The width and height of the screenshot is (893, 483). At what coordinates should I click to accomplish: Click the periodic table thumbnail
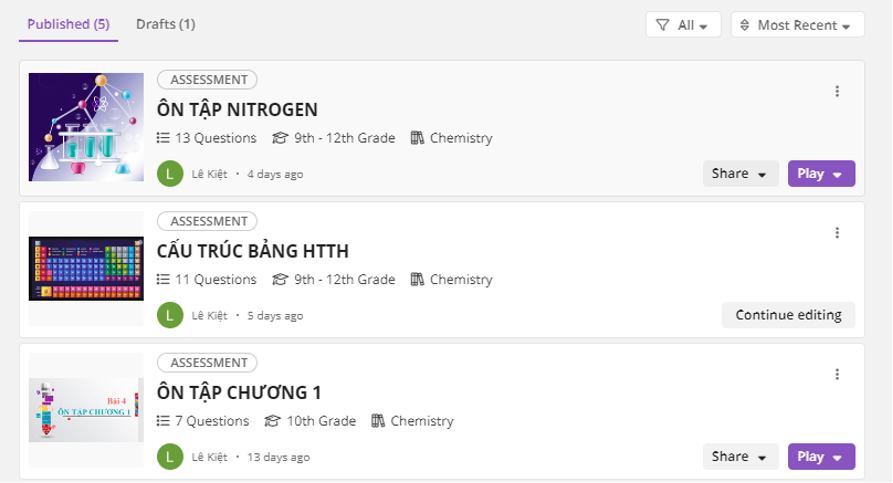(x=88, y=268)
